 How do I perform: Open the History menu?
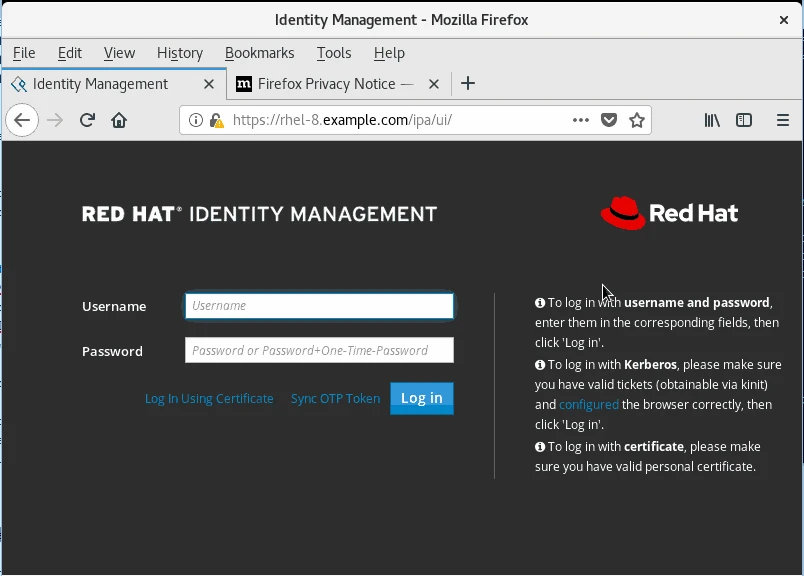tap(180, 53)
